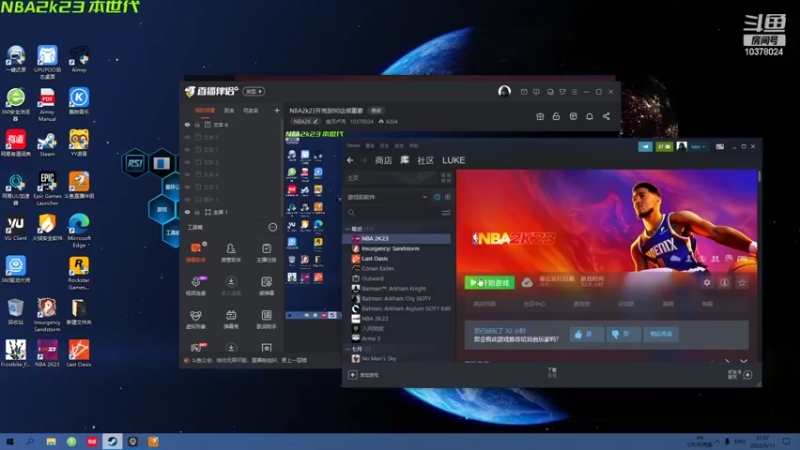Image resolution: width=800 pixels, height=450 pixels.
Task: Click Steam announcements megaphone button
Action: pos(645,146)
